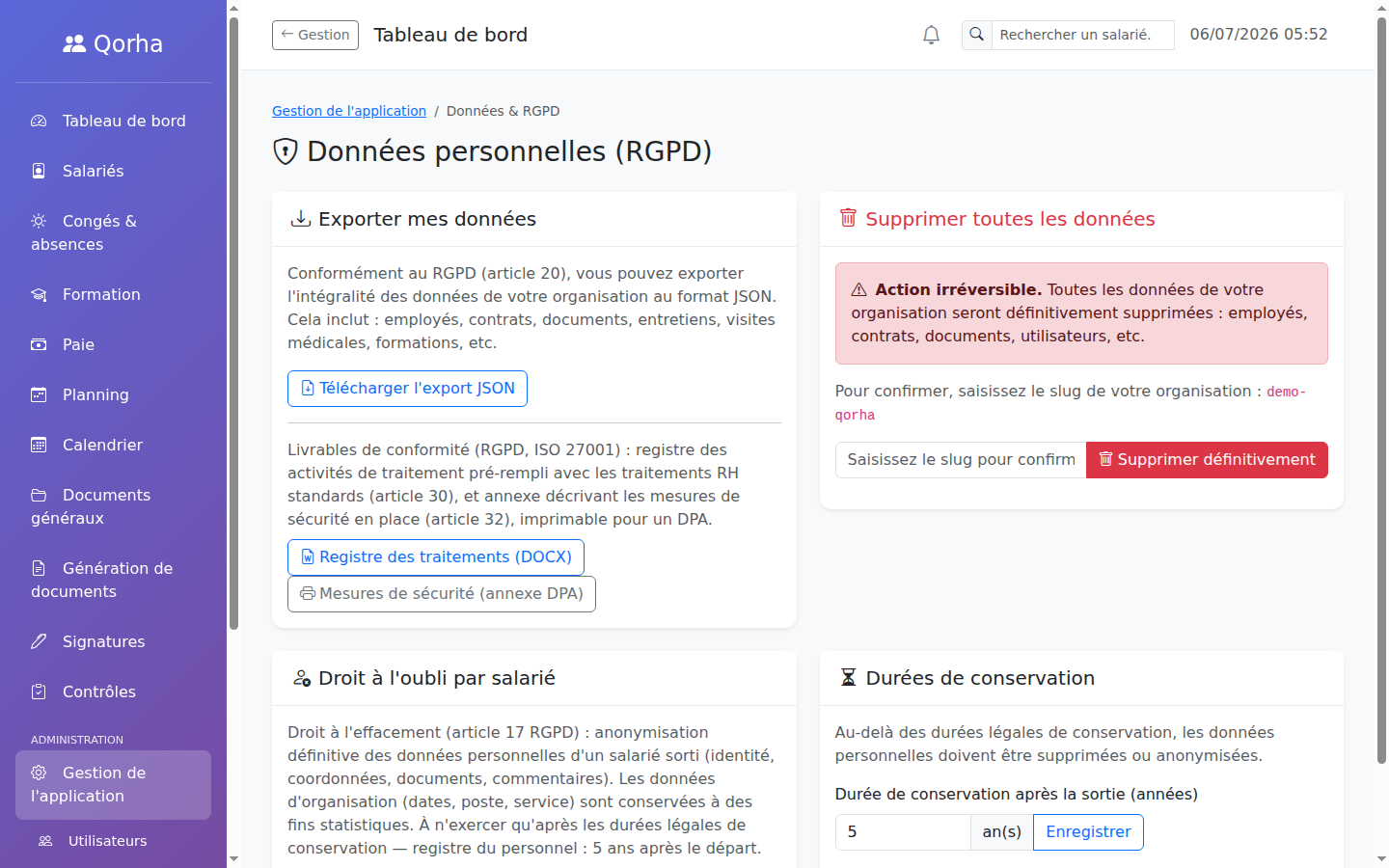Follow the Gestion de l'application breadcrumb link
Screen dimensions: 1389x868
[349, 111]
